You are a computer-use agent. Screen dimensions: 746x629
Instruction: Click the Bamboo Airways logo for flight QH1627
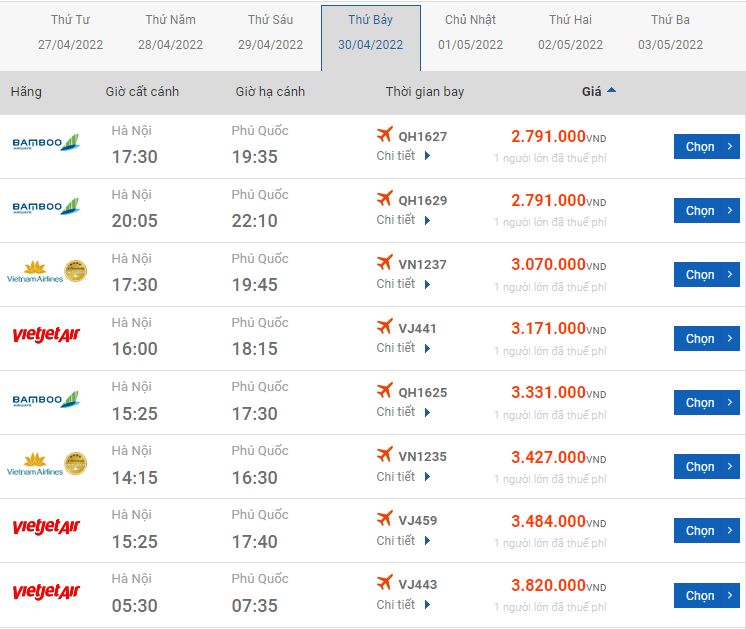coord(46,143)
